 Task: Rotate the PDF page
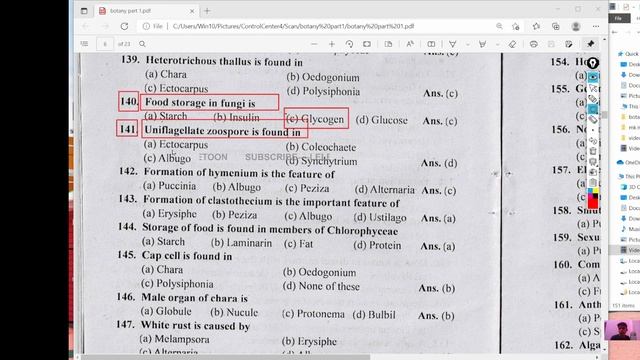pyautogui.click(x=349, y=44)
